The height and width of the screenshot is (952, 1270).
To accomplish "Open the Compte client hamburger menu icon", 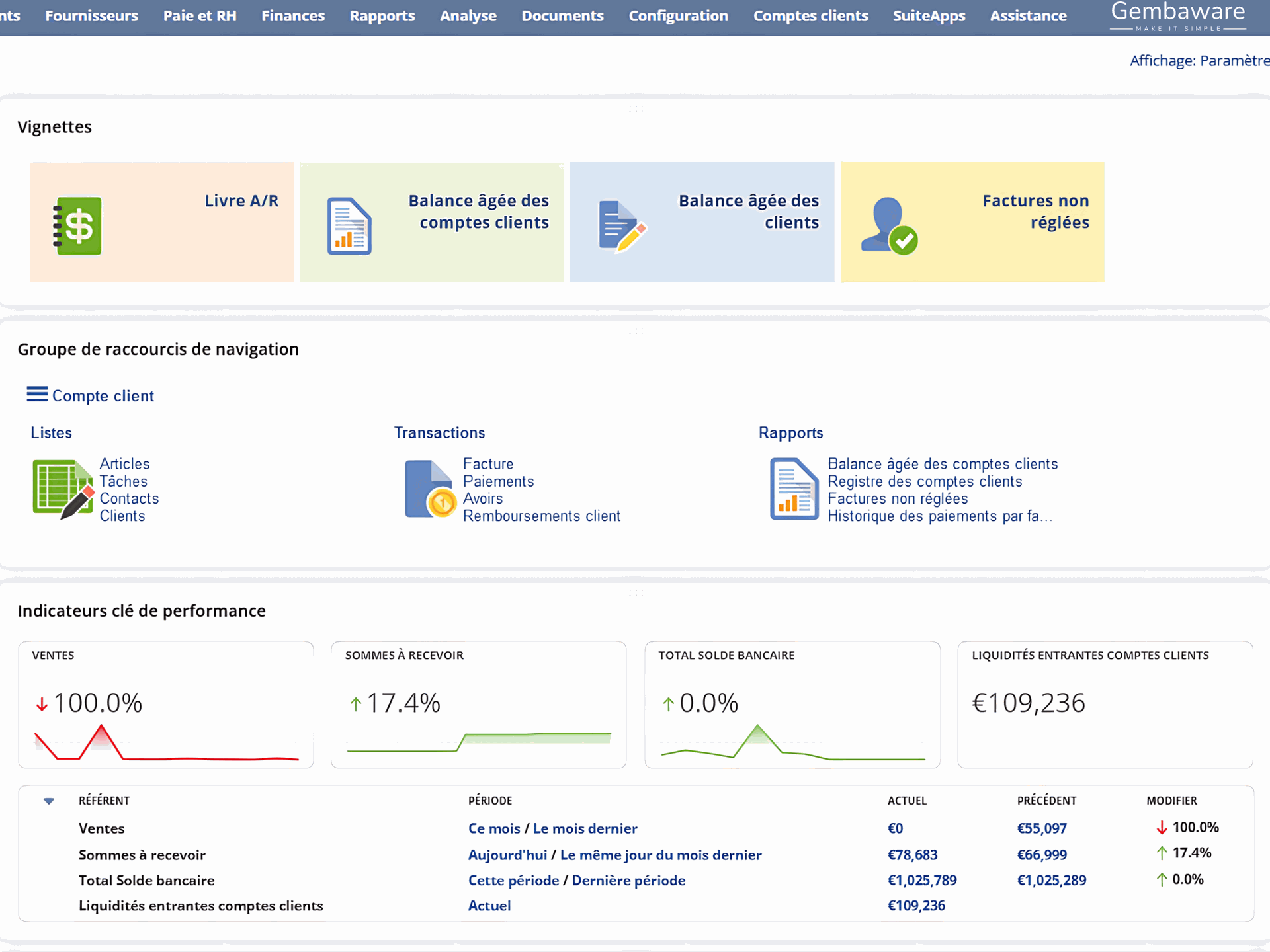I will tap(38, 394).
